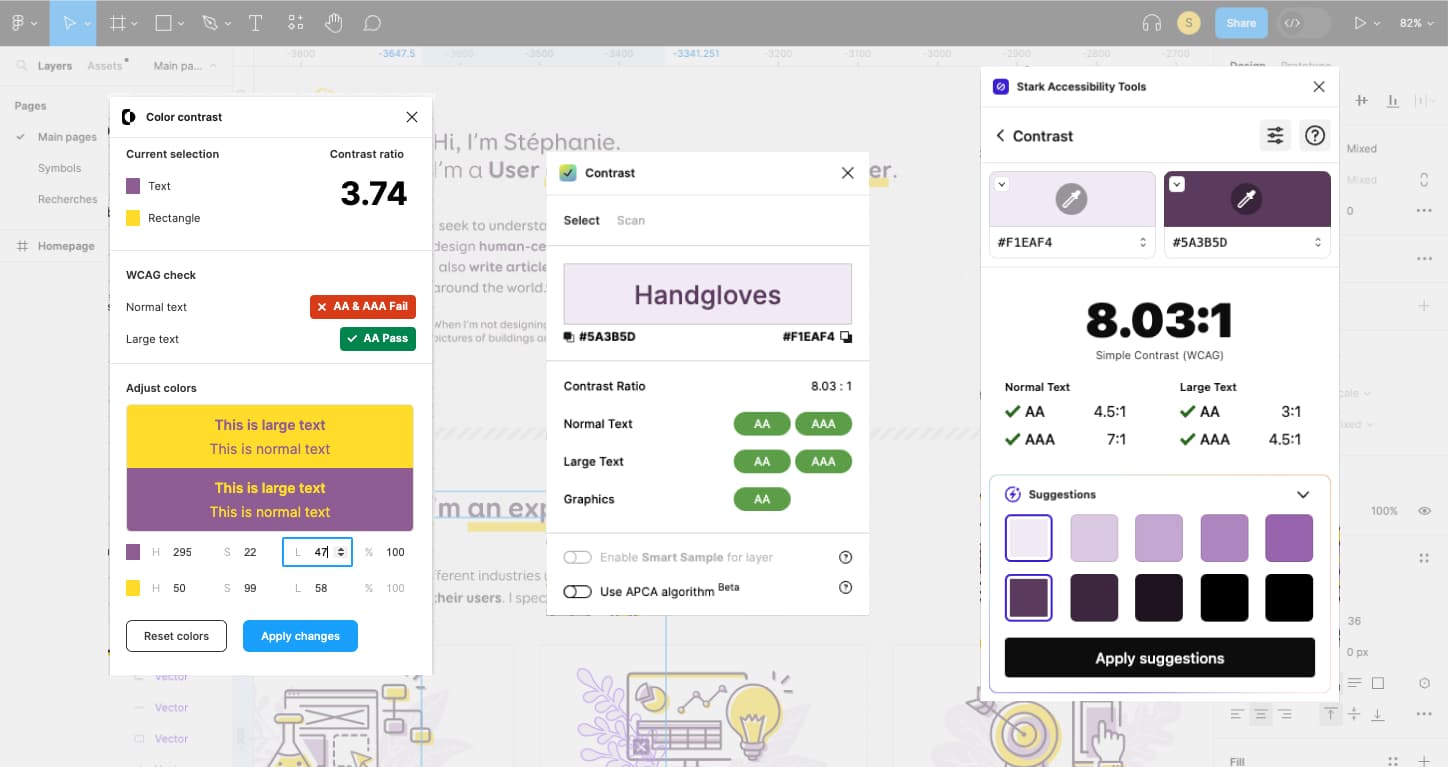Select the Frame tool
1448x767 pixels.
pyautogui.click(x=117, y=22)
